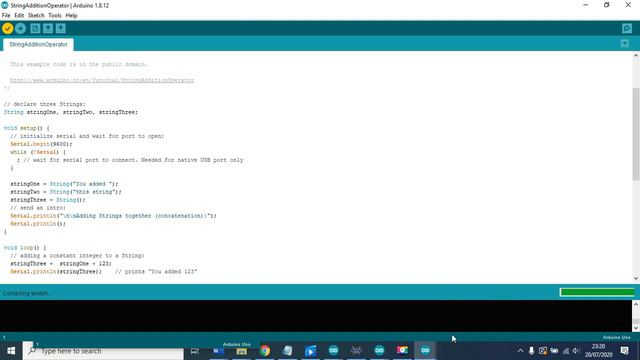640x360 pixels.
Task: Click the 'Serial.begin(9600);' code line
Action: [x=41, y=144]
